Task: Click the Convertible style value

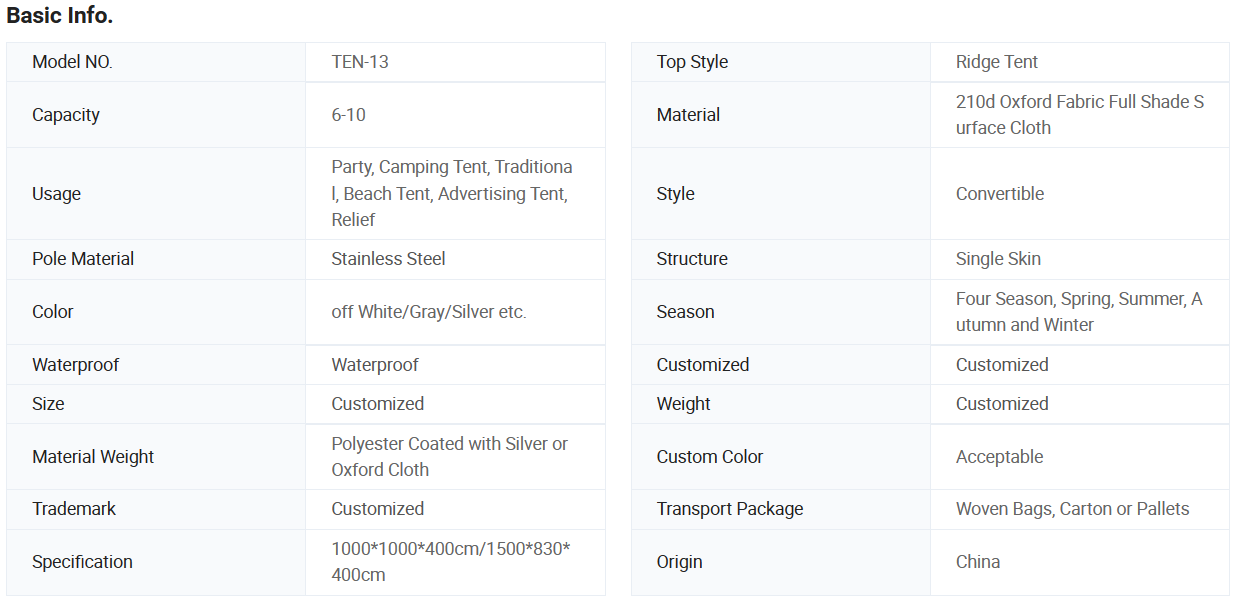Action: [x=999, y=194]
